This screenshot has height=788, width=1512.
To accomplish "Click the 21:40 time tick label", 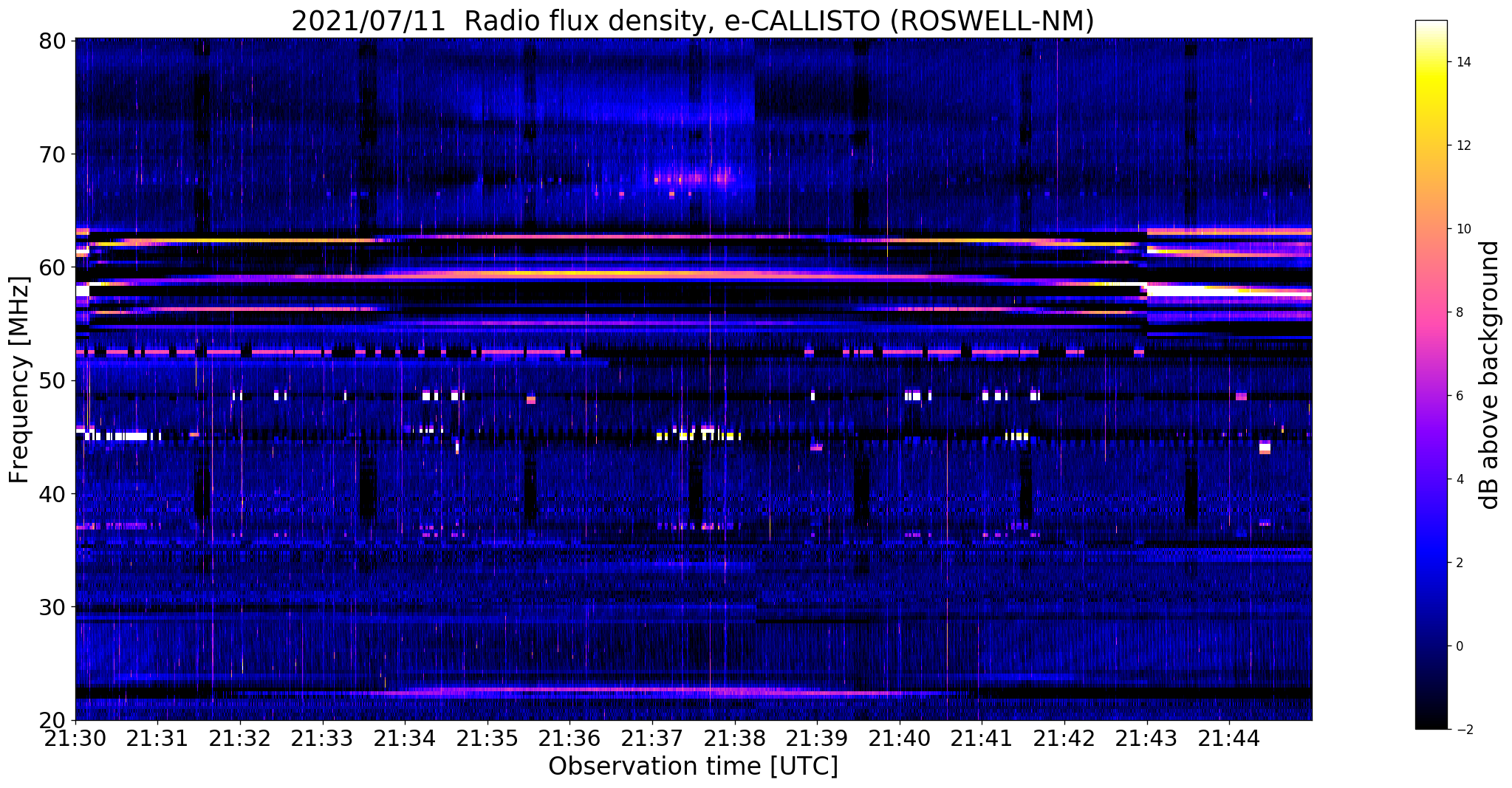I will (x=900, y=739).
